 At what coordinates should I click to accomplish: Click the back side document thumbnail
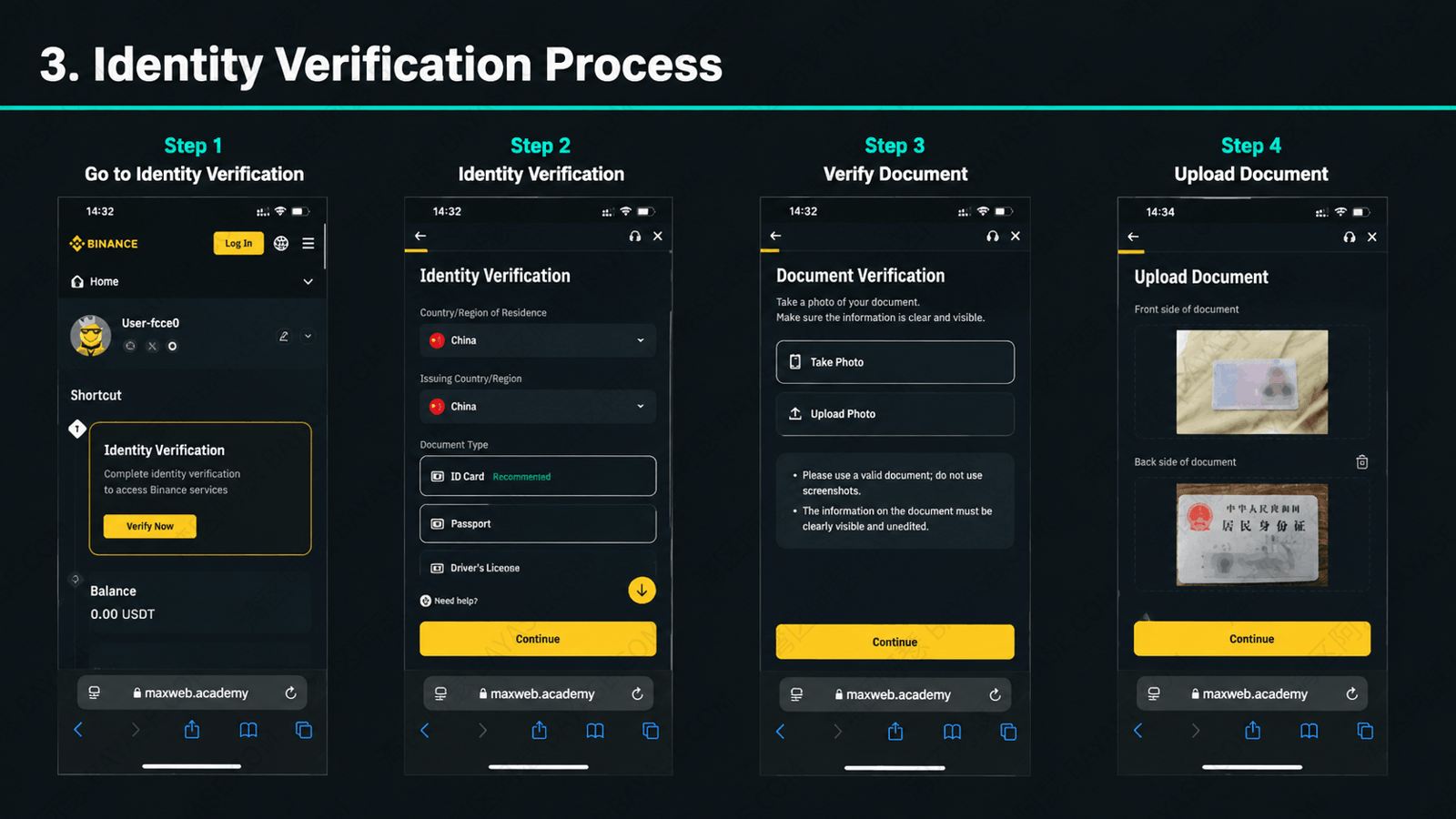(x=1252, y=534)
